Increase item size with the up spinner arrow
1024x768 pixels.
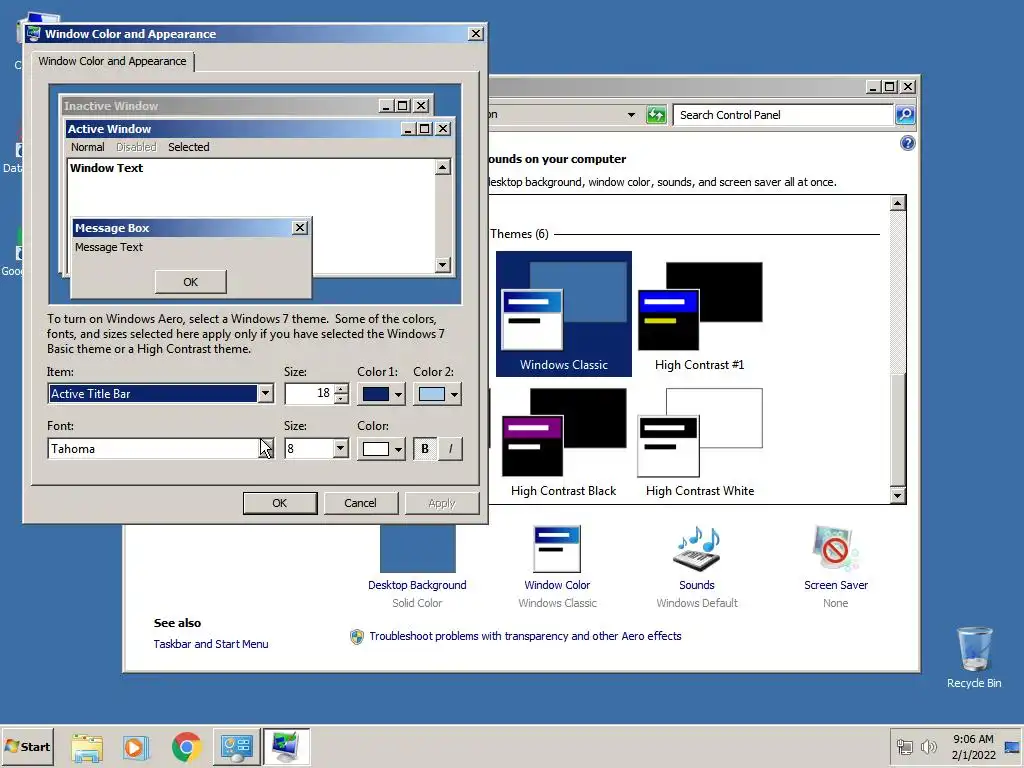[341, 389]
